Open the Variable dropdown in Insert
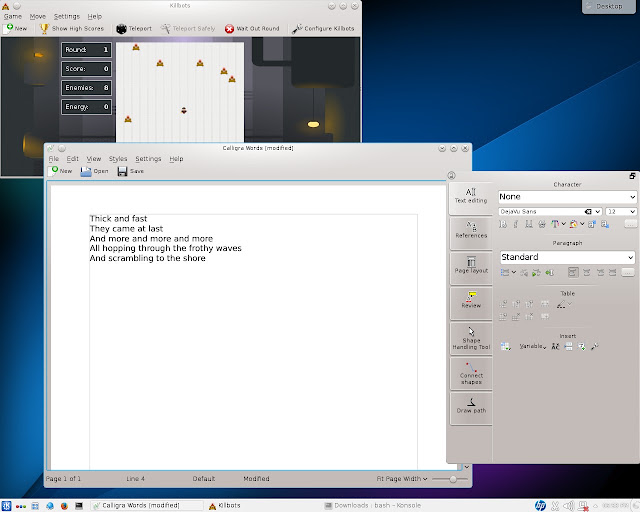 [533, 347]
